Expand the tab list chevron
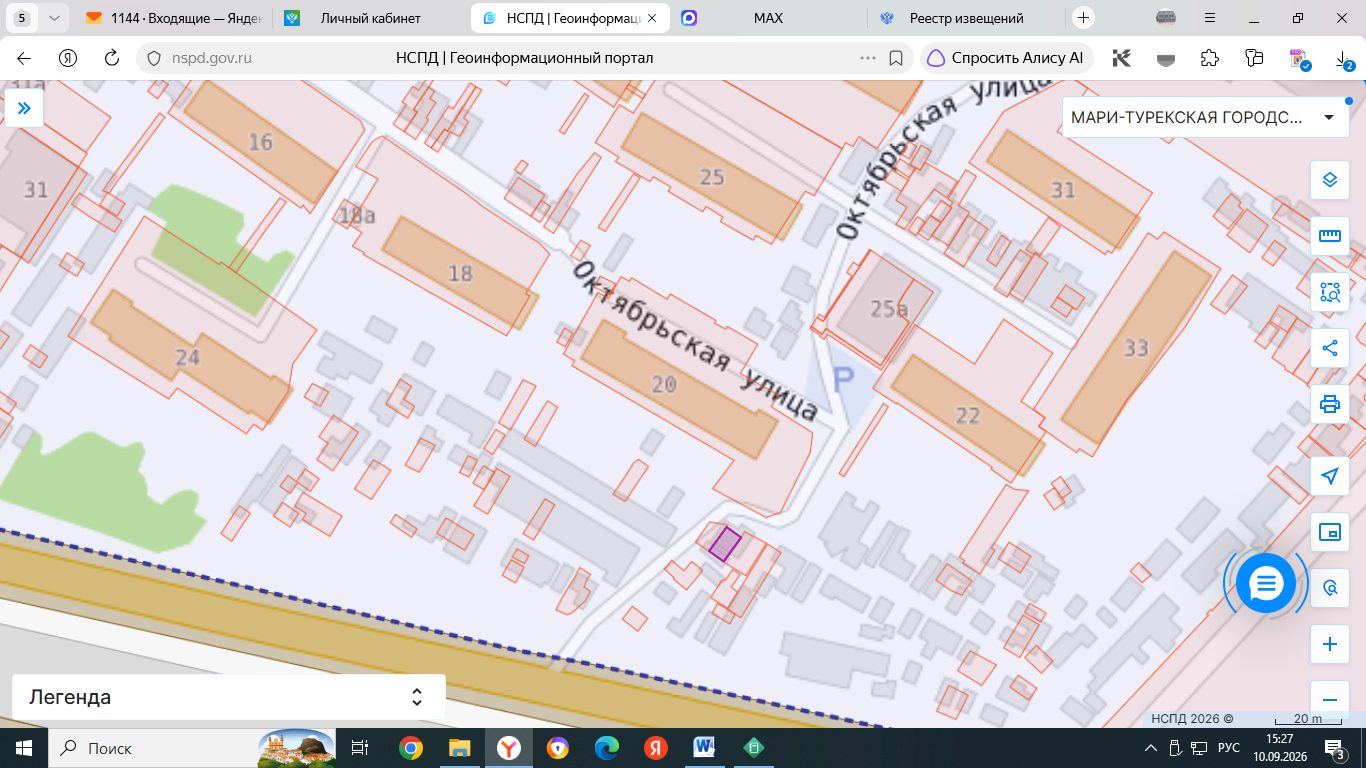1366x768 pixels. click(54, 18)
